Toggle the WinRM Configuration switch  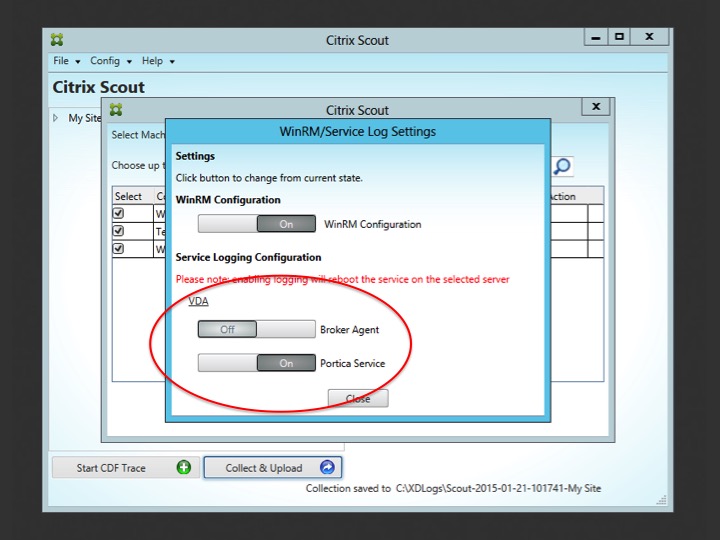click(257, 224)
